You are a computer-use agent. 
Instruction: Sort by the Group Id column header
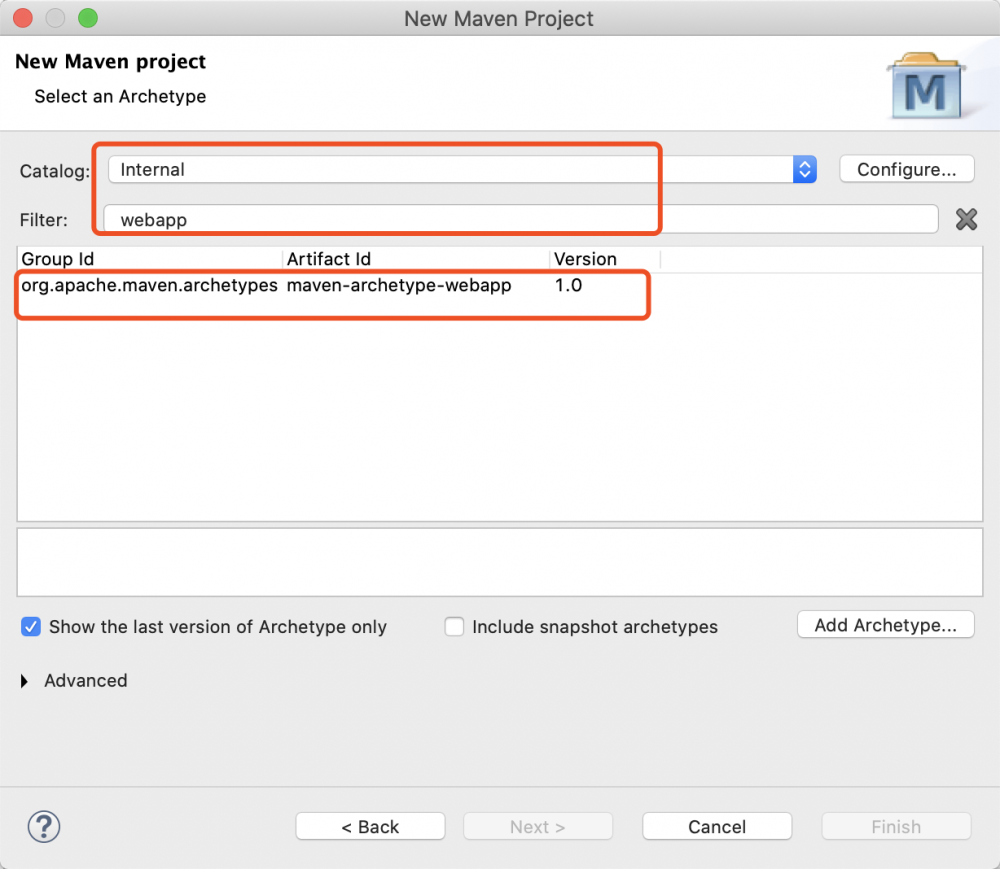(x=149, y=259)
